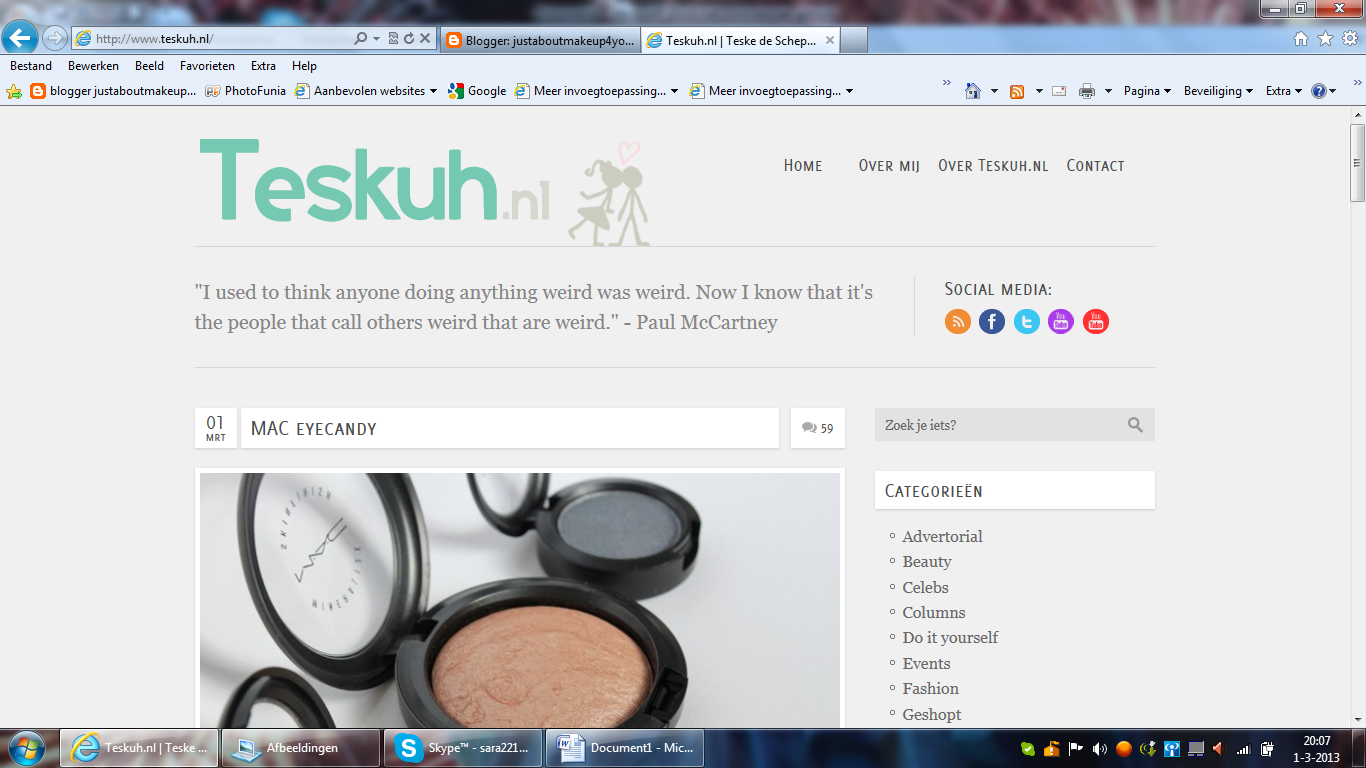Open the Facebook social media icon
The height and width of the screenshot is (768, 1366).
[992, 321]
